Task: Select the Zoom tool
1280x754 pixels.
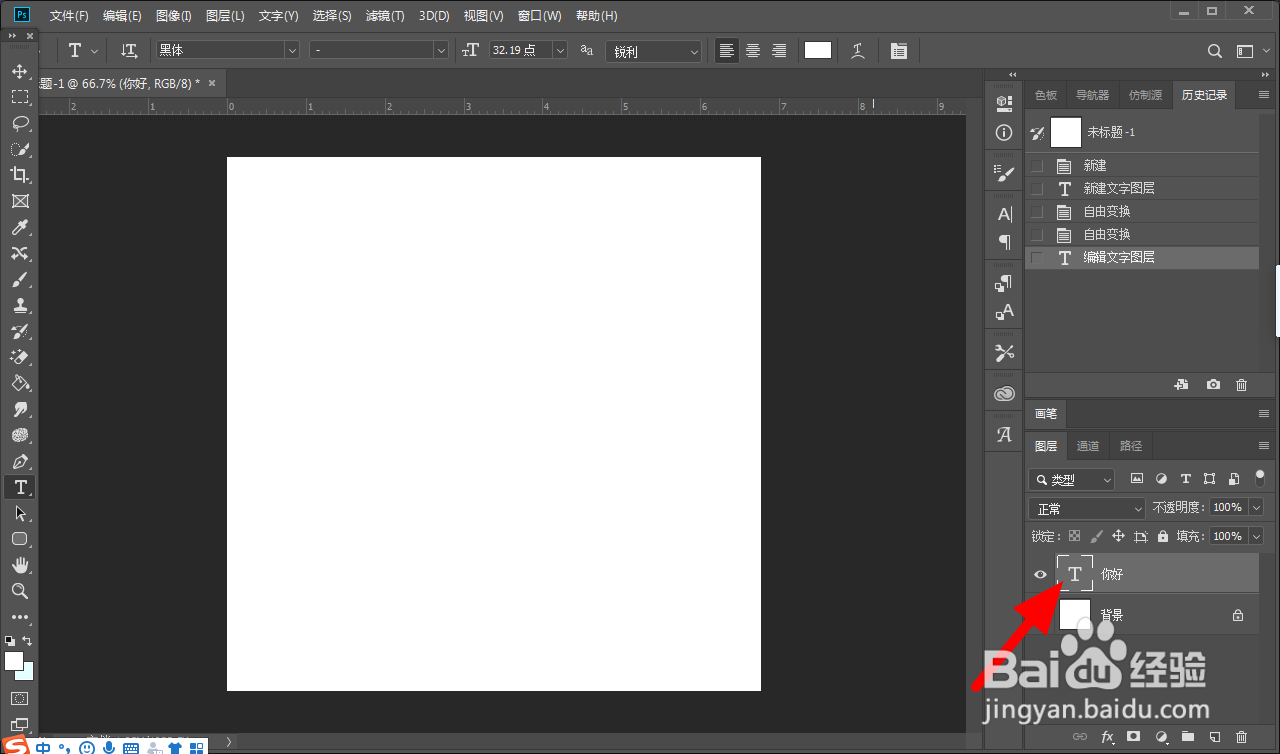Action: (19, 591)
